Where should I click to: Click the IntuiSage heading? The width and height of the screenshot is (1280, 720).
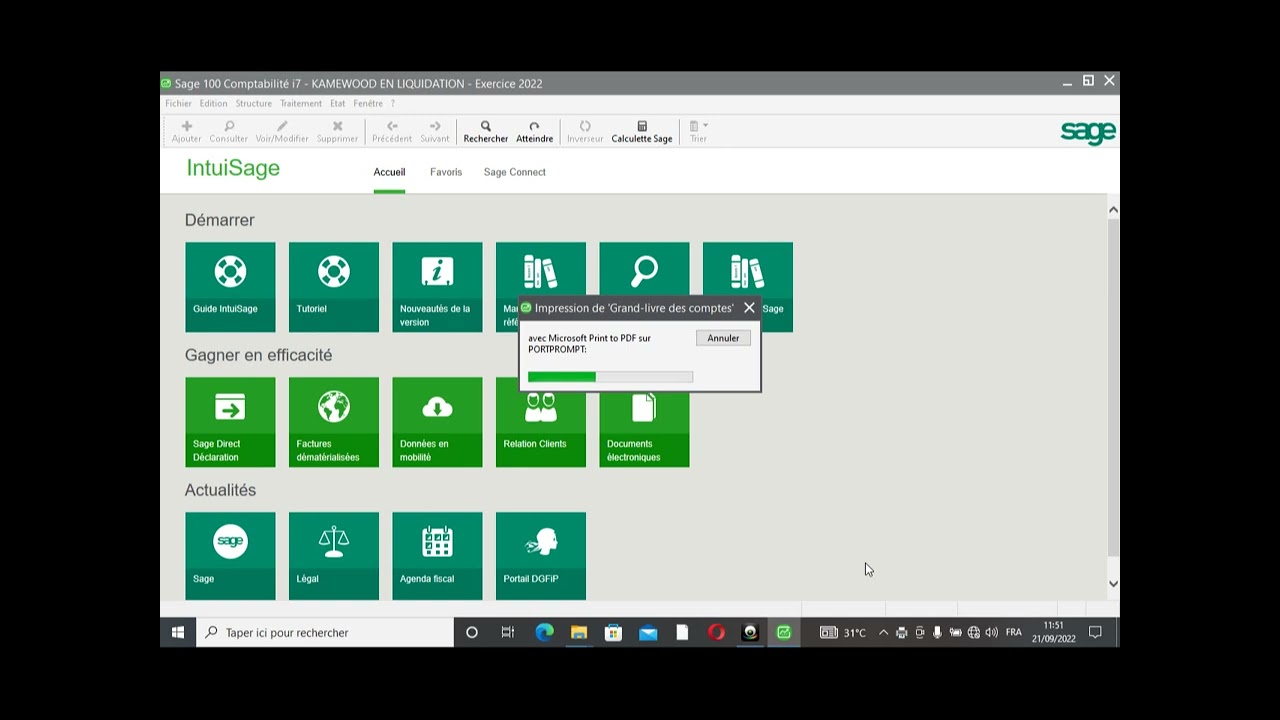(233, 168)
